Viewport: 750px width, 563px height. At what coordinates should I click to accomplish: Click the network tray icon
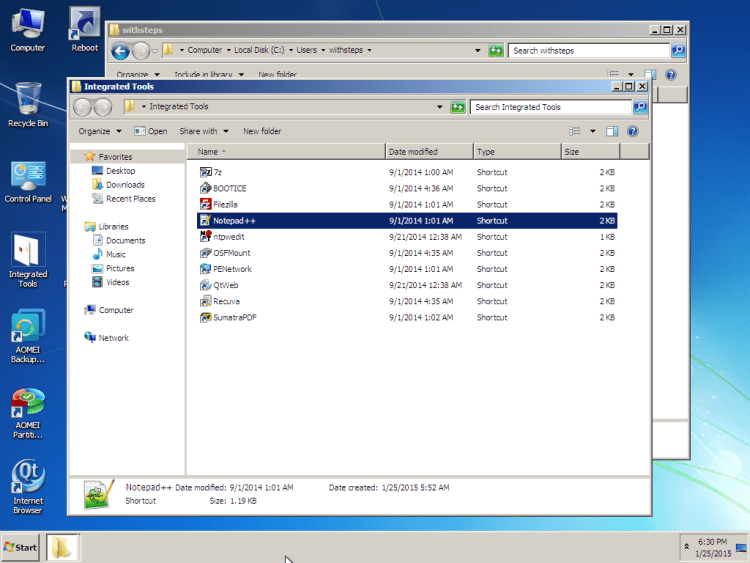pyautogui.click(x=741, y=547)
